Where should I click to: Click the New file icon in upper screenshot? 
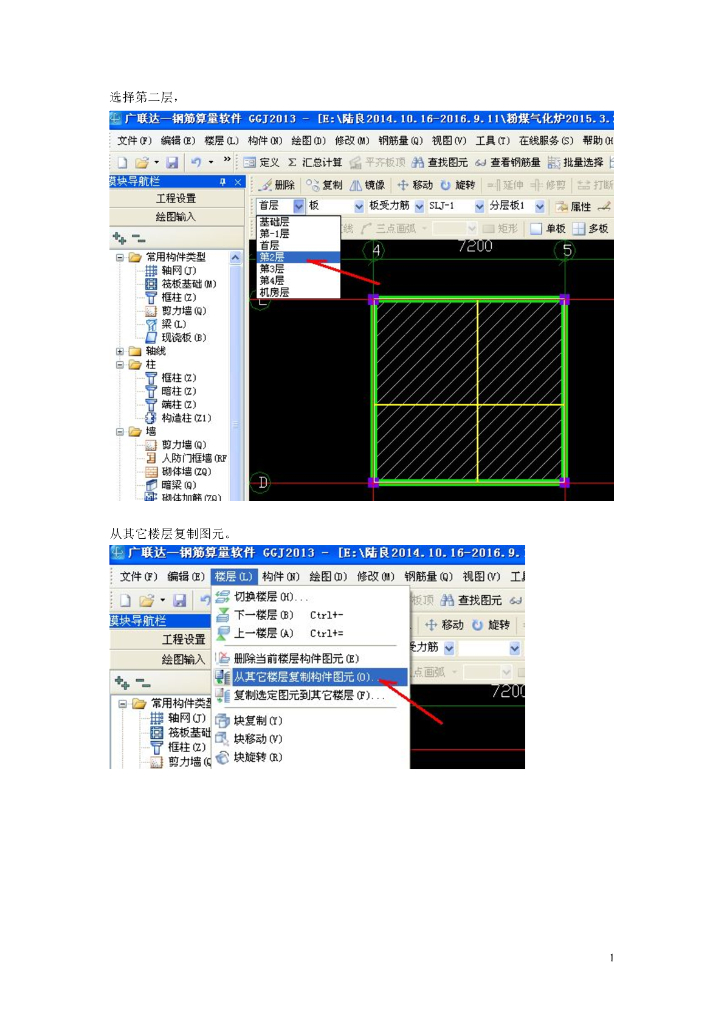click(122, 162)
